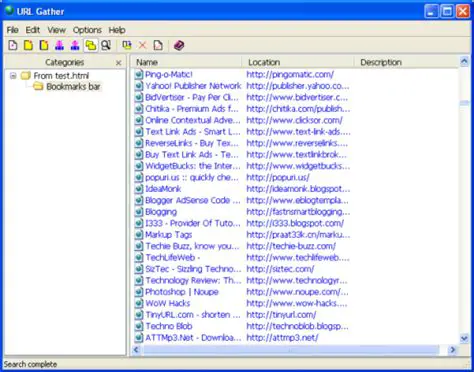Click the http://siztec.com/ location
The width and height of the screenshot is (474, 372).
[280, 269]
